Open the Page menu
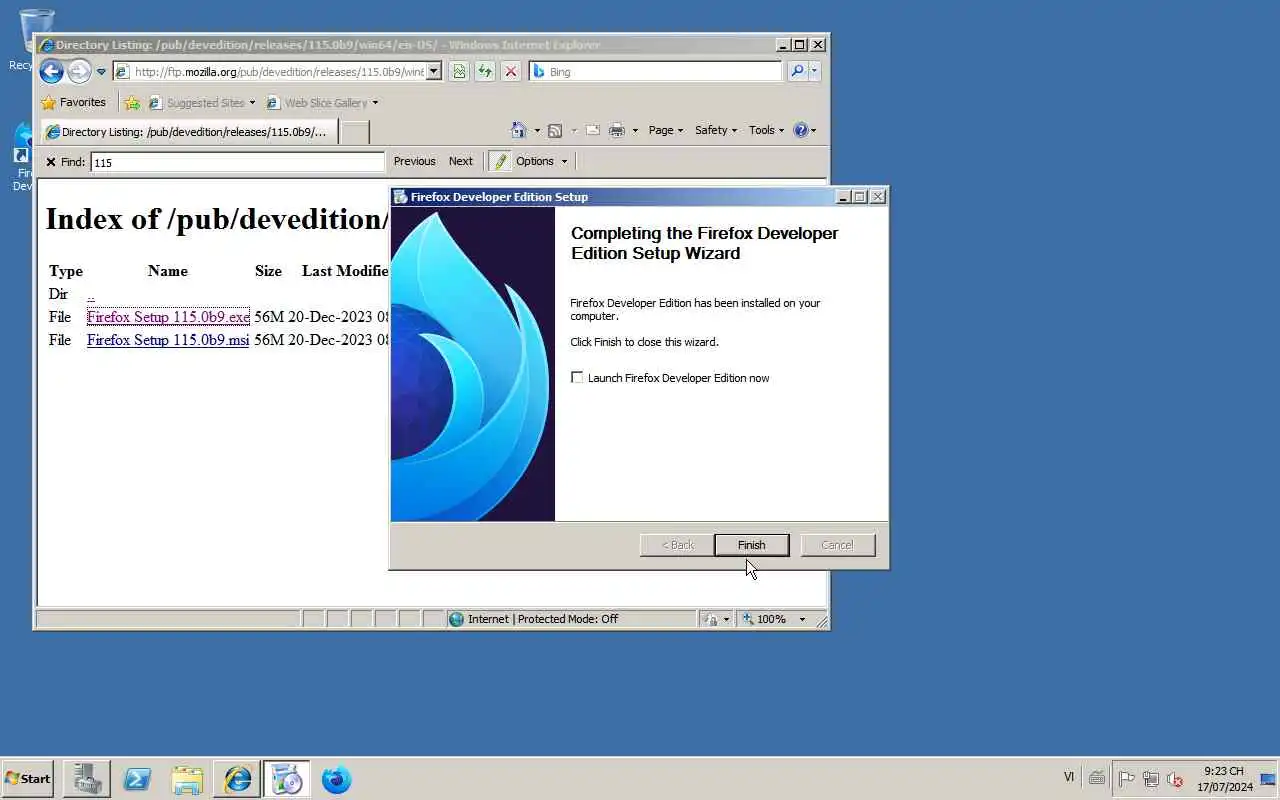This screenshot has height=800, width=1280. 665,130
